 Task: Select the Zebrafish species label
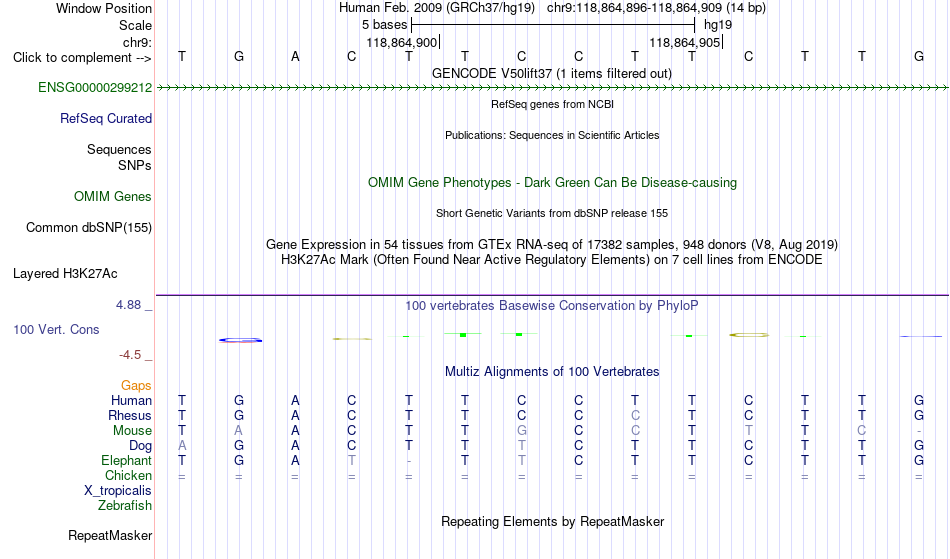125,506
